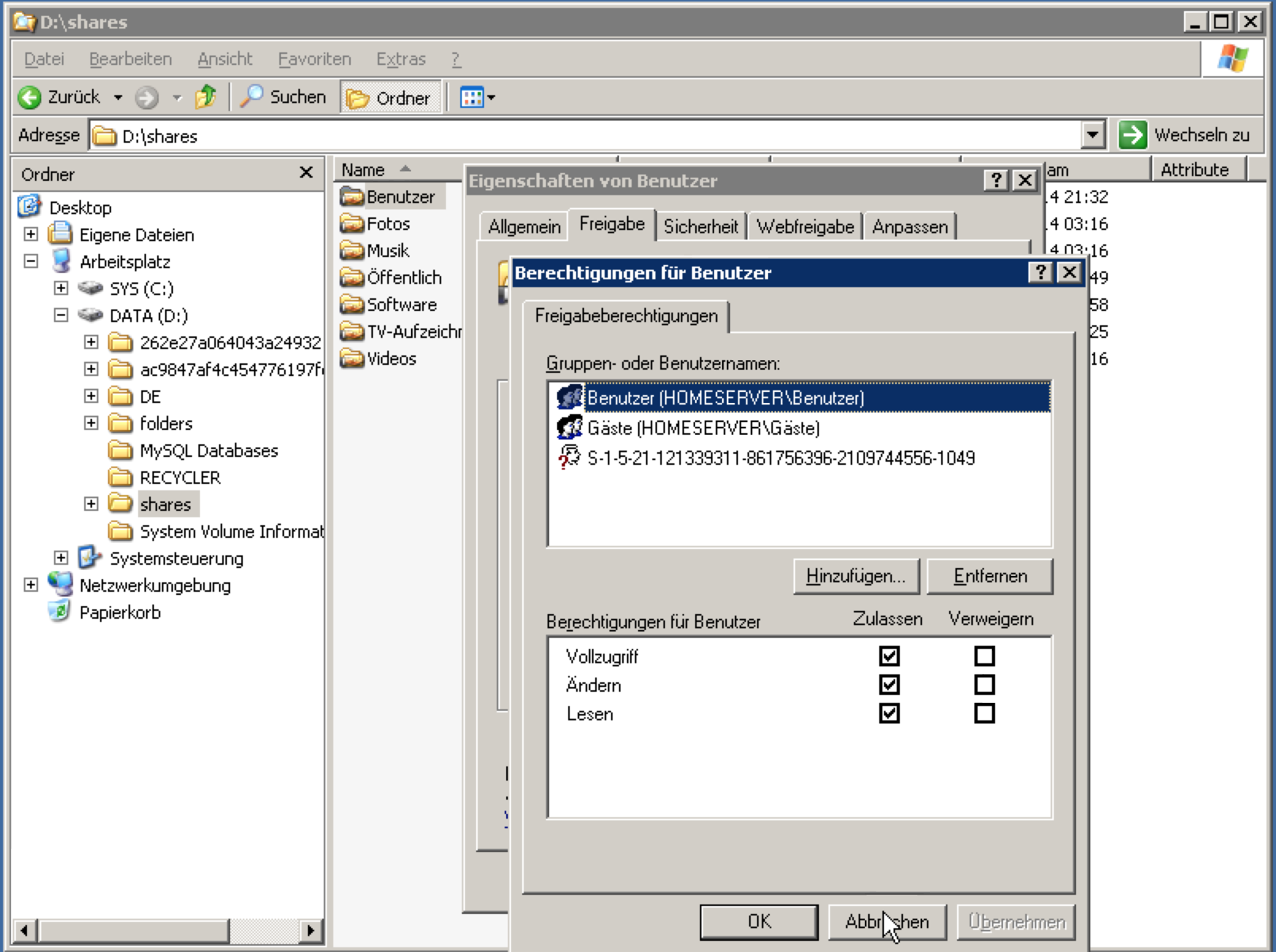Click the folder pane horizontal scrollbar thumb

133,930
